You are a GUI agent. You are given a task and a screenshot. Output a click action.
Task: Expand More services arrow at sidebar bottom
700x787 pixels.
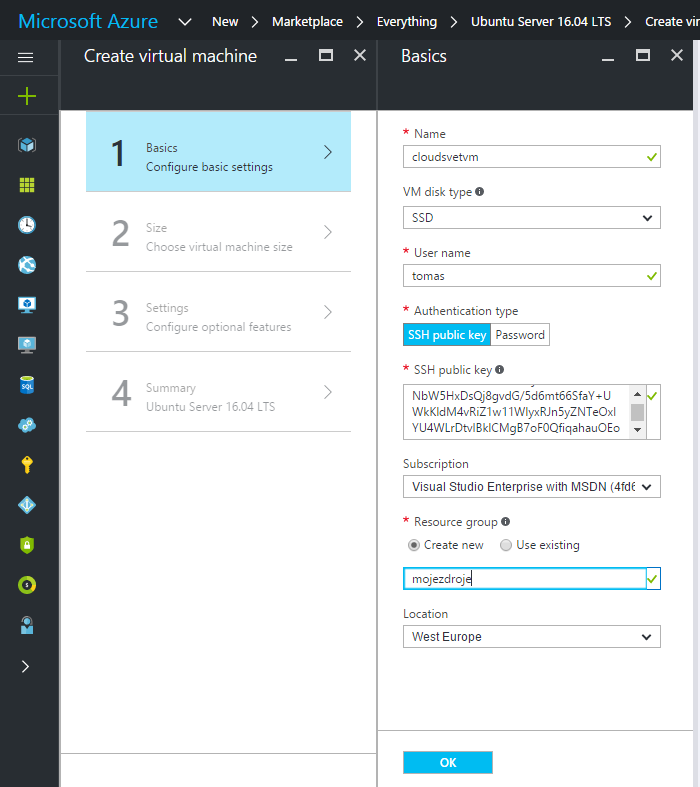tap(26, 667)
